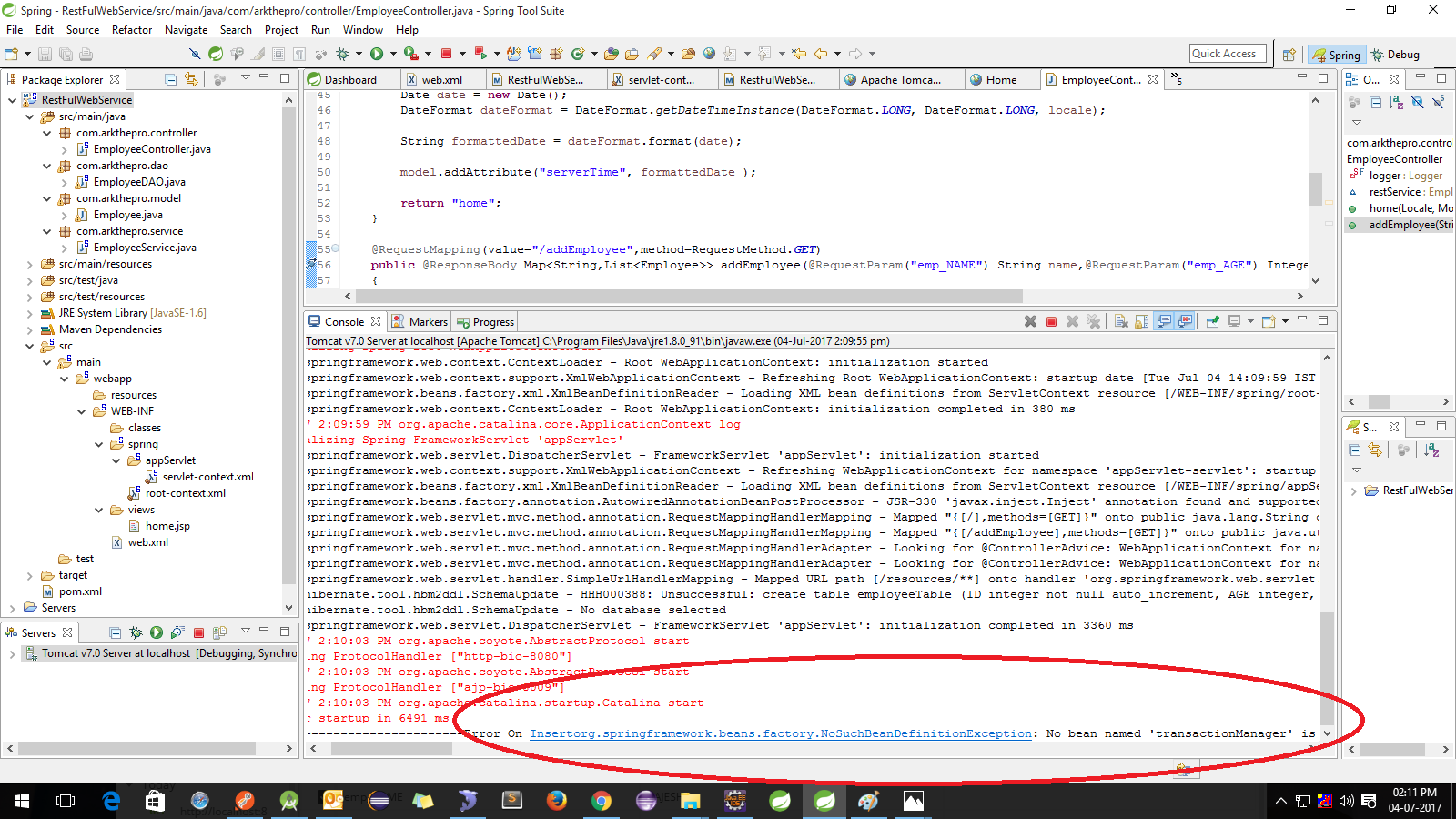Pin the Console view using the pin icon
The image size is (1456, 819).
(x=1214, y=321)
